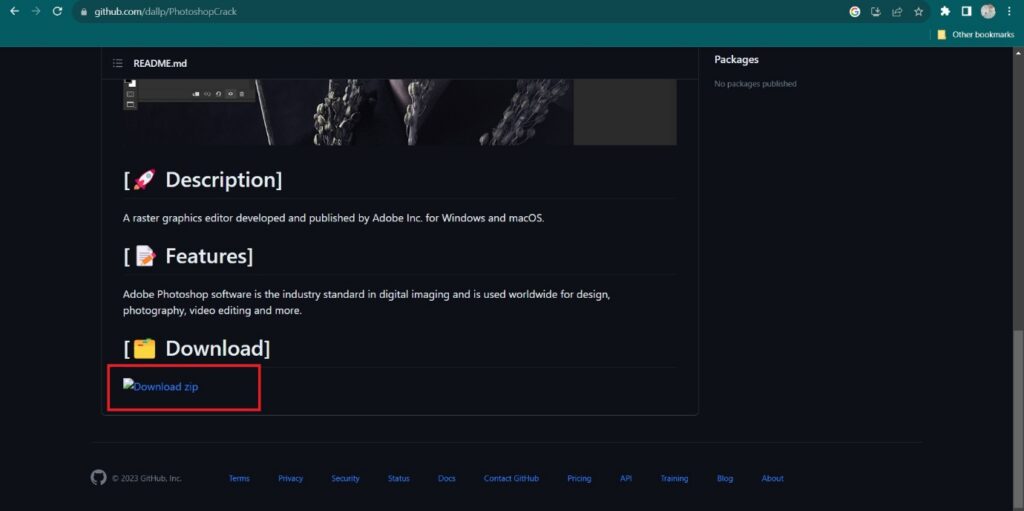Viewport: 1024px width, 511px height.
Task: Click the GitHub logo in the footer
Action: click(98, 478)
